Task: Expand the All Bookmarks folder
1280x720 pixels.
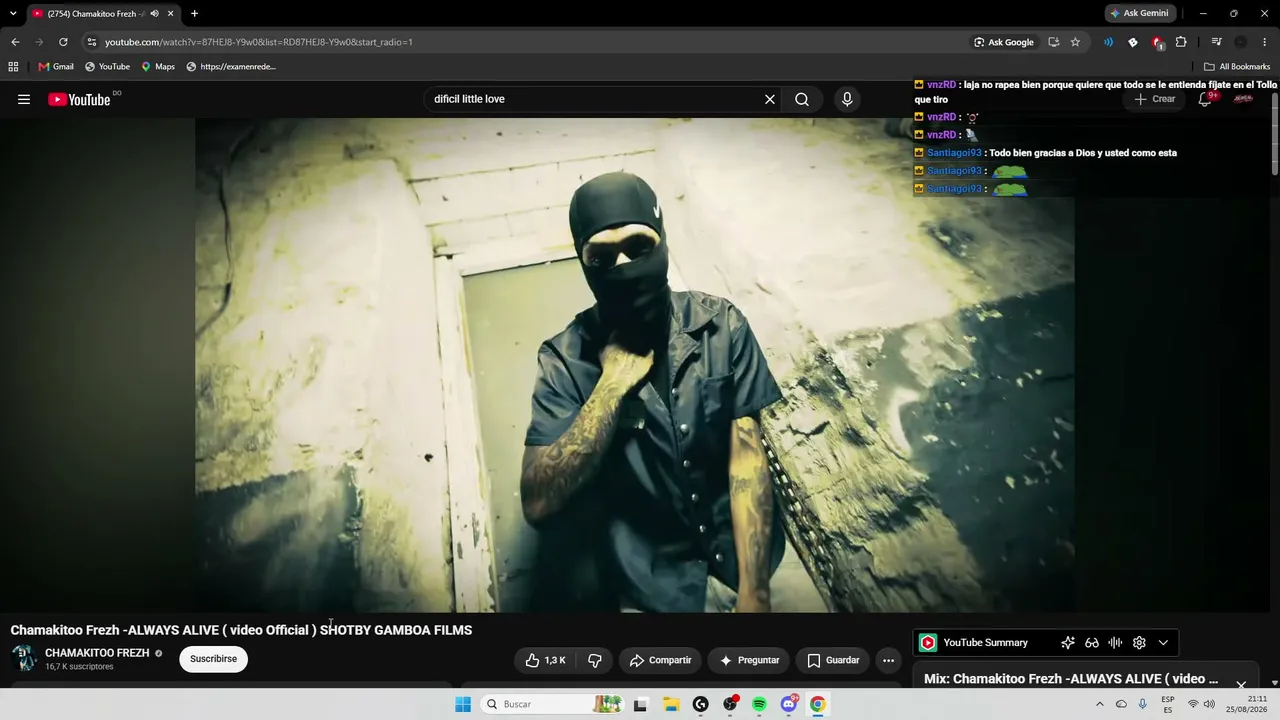Action: point(1237,67)
